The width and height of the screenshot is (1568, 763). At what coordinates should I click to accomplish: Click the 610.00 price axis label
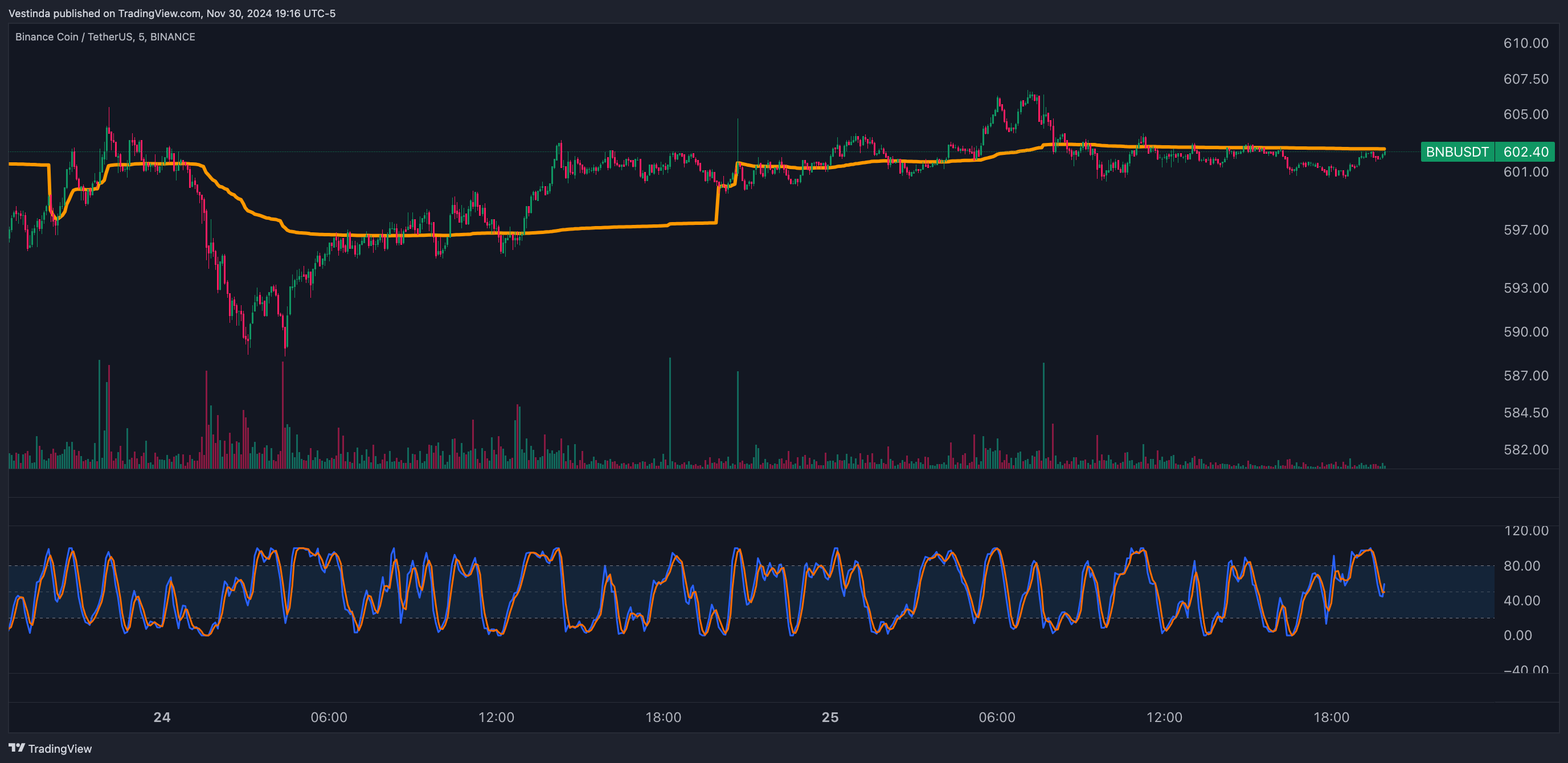[x=1525, y=43]
